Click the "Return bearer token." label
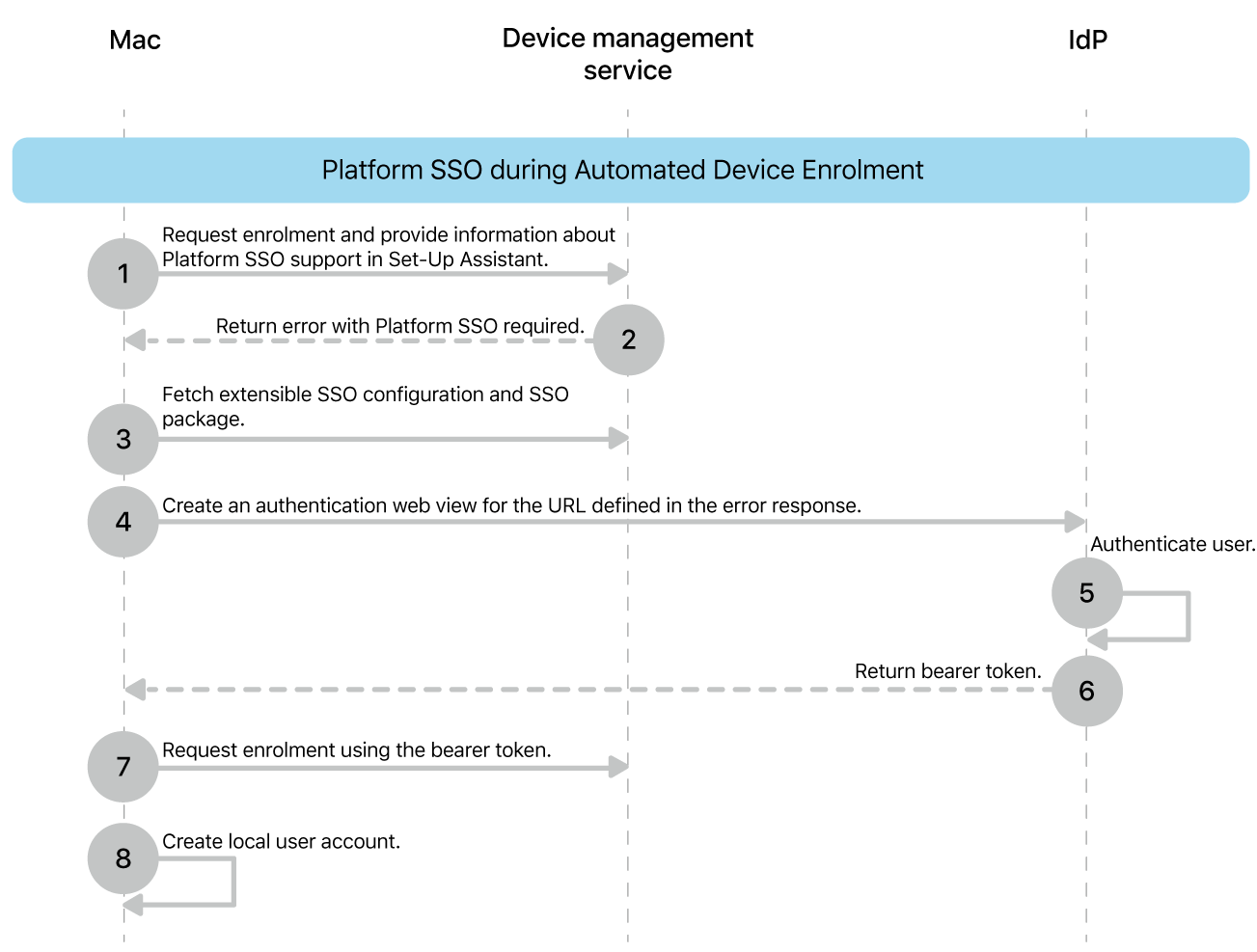The image size is (1257, 952). [x=948, y=671]
